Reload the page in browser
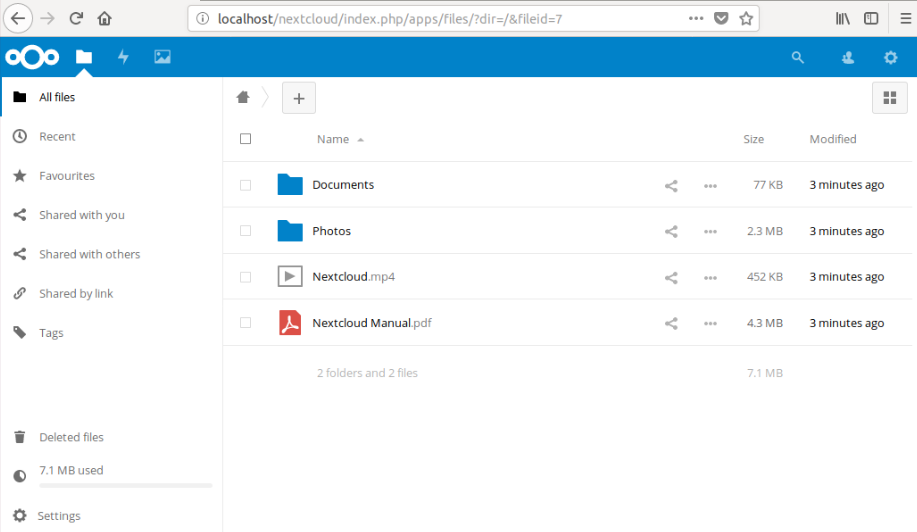The width and height of the screenshot is (917, 532). coord(76,19)
